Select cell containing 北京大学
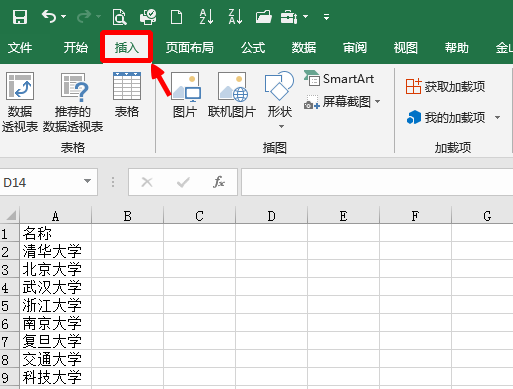Screen dimensions: 513x389 55,269
